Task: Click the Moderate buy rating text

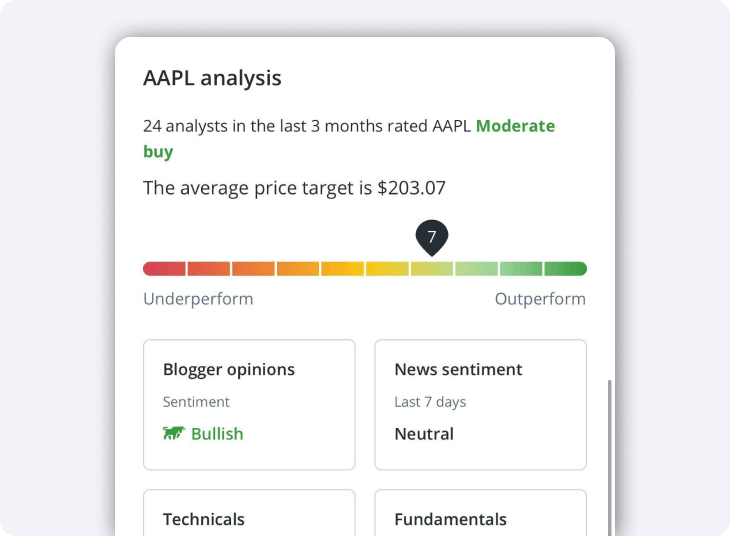Action: (x=514, y=127)
